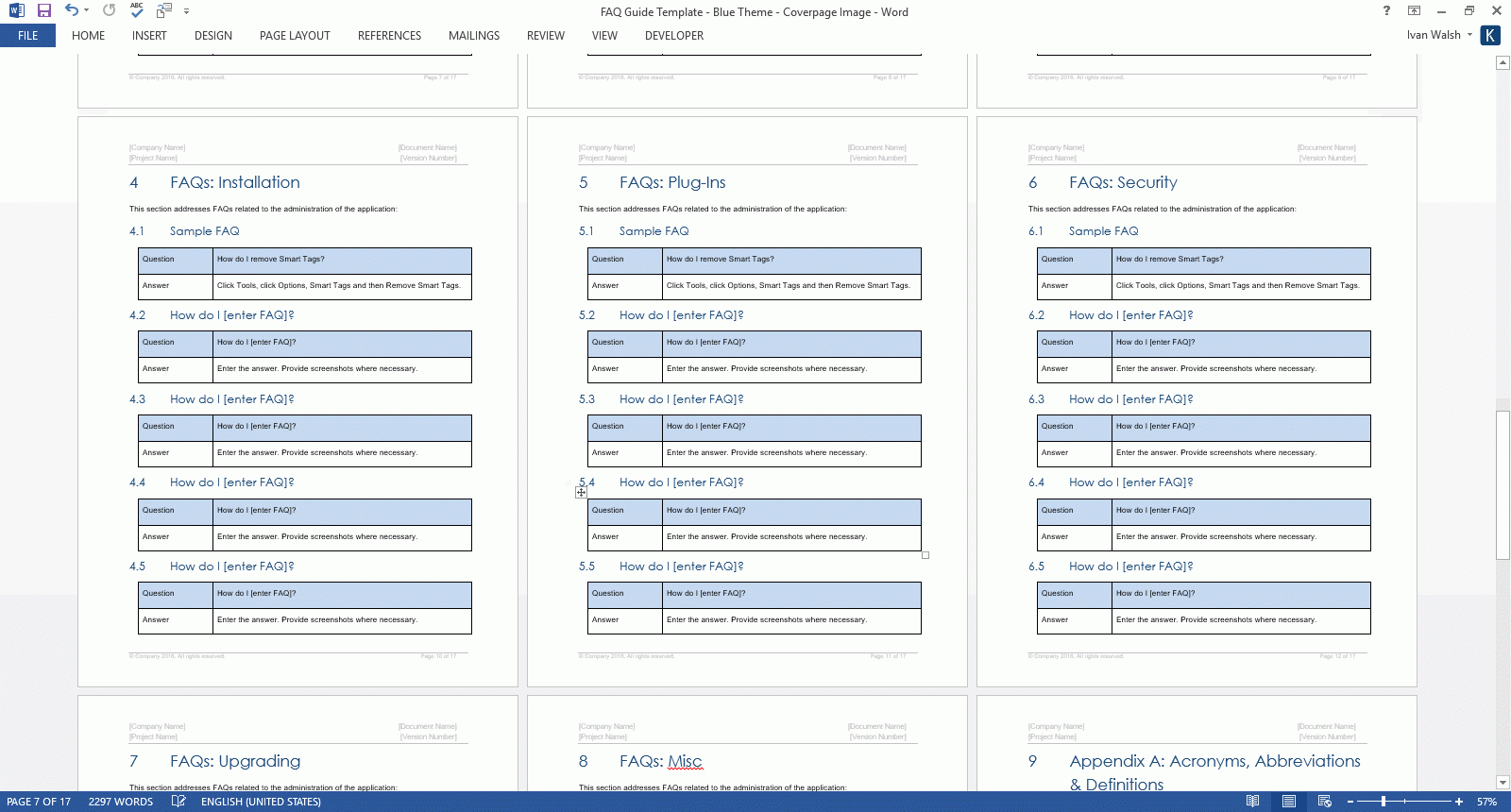
Task: Open Ribbon Display Options icon
Action: tap(1414, 10)
